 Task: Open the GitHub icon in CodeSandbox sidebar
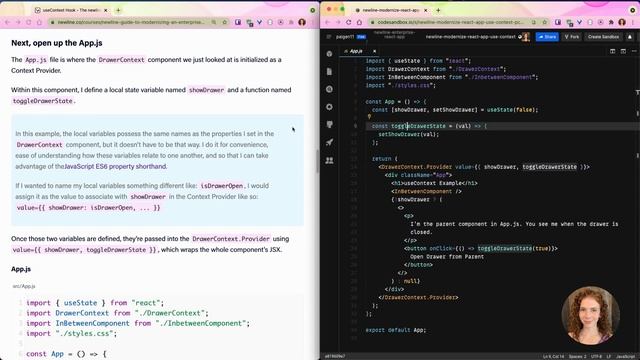click(x=329, y=124)
